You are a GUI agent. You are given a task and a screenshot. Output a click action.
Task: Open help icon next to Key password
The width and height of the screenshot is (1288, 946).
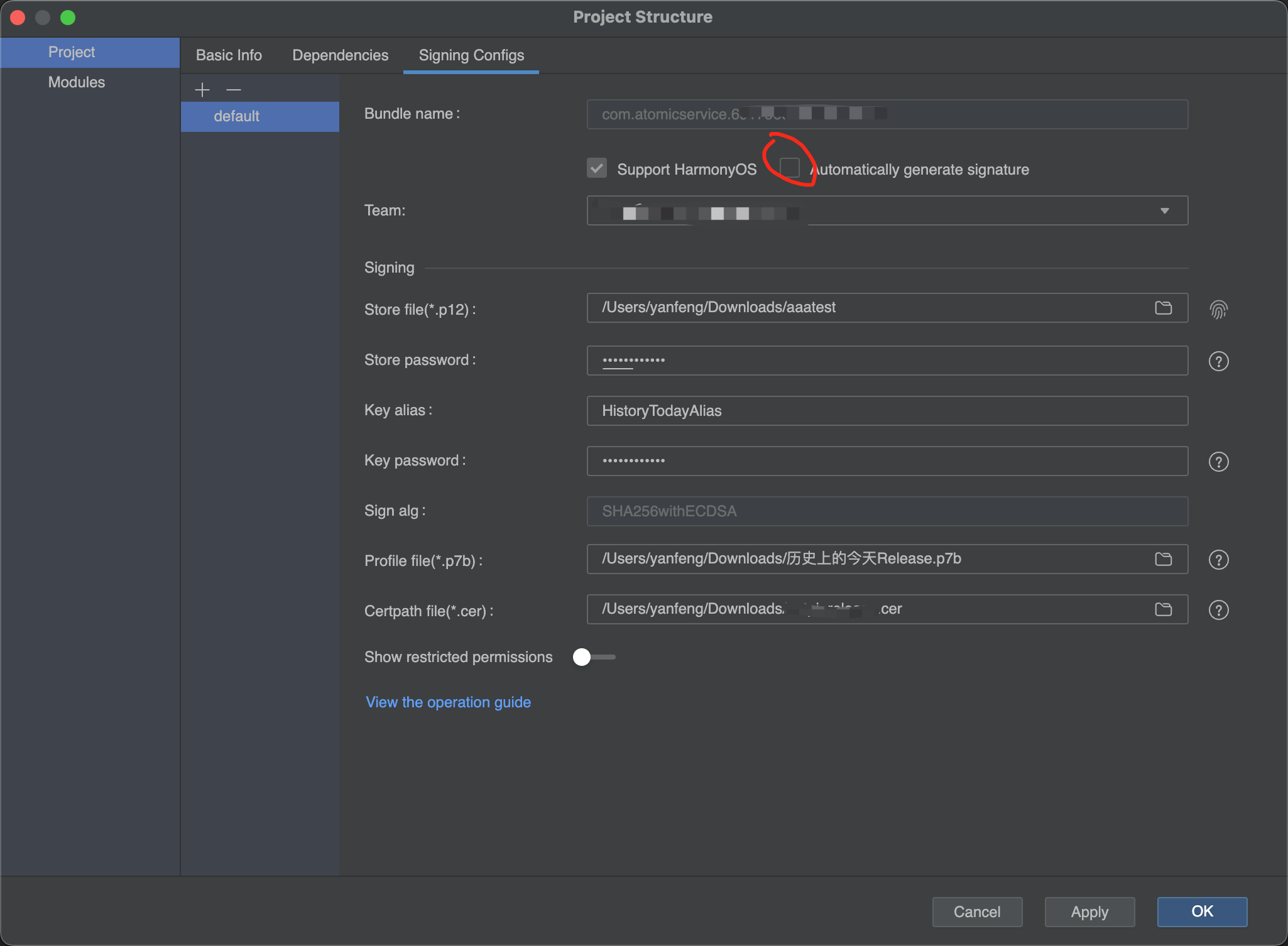(x=1218, y=462)
